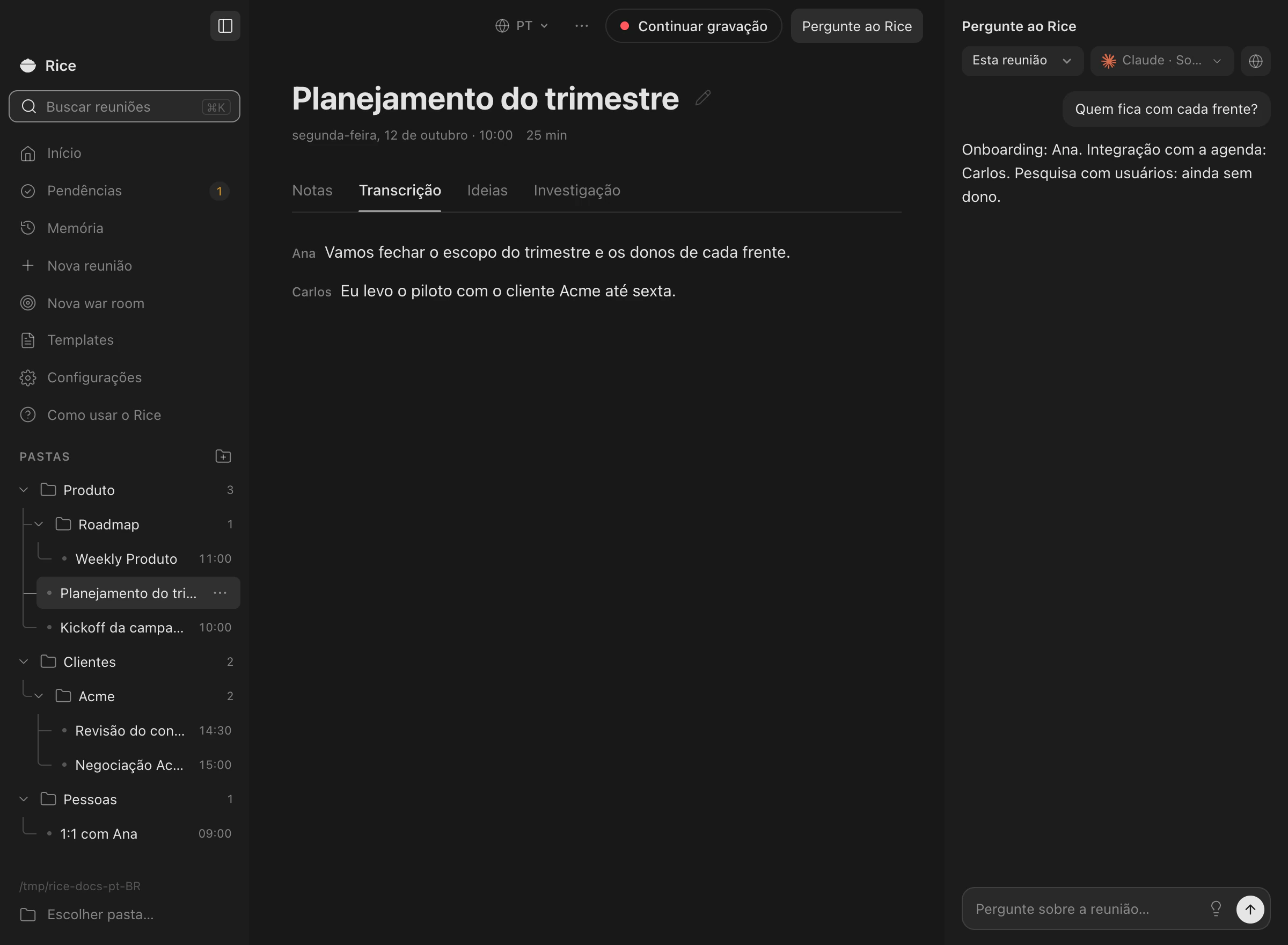
Task: Open Como usar o Rice help
Action: point(124,415)
